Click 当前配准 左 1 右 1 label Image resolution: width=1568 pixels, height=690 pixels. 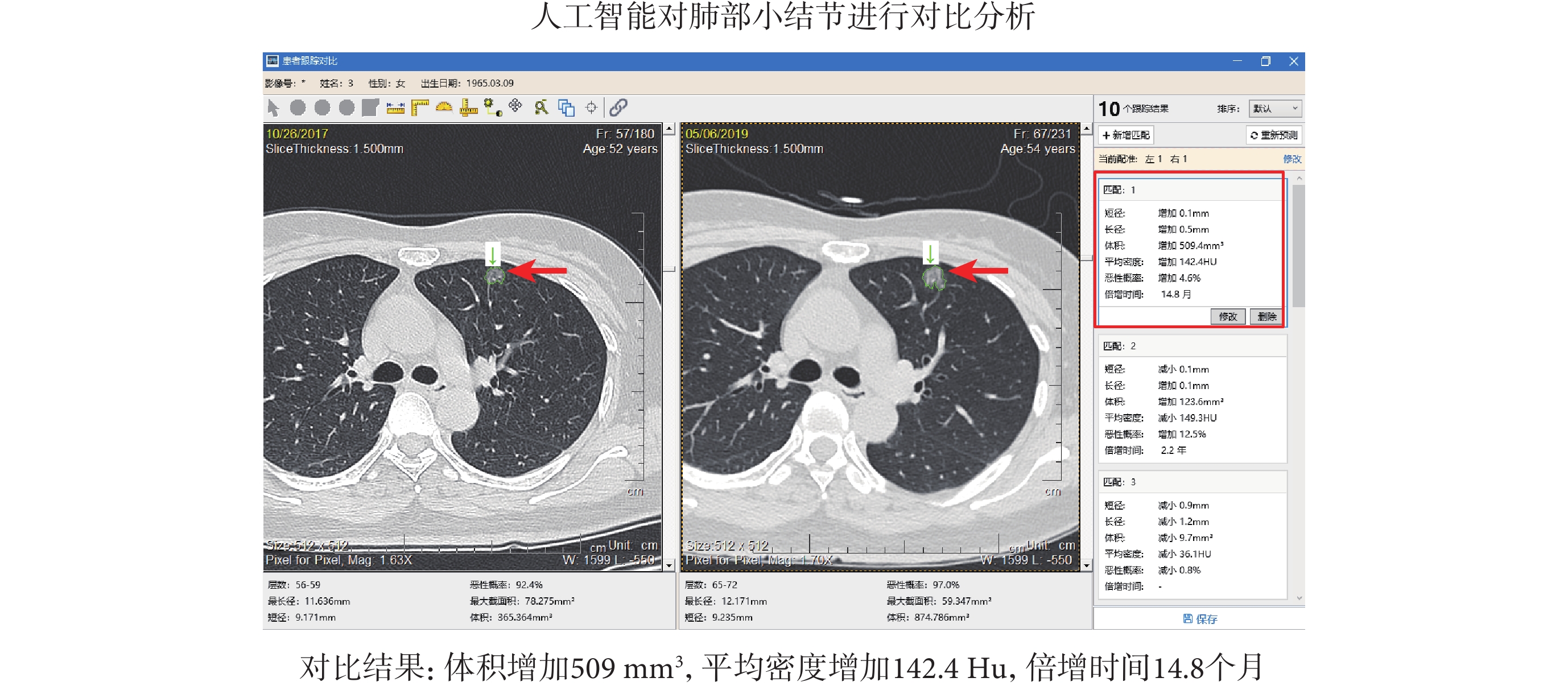tap(1142, 159)
